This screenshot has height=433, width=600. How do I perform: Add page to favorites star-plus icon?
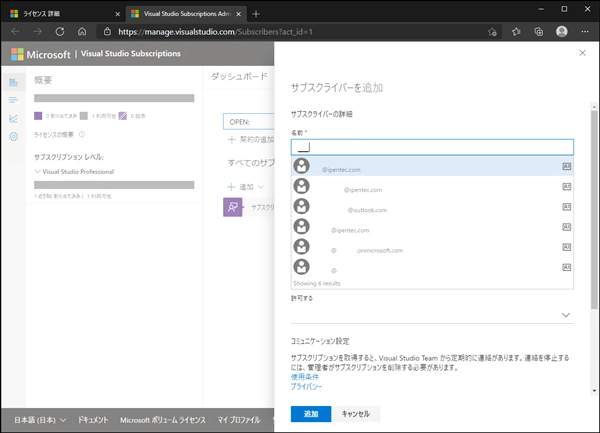pos(492,32)
